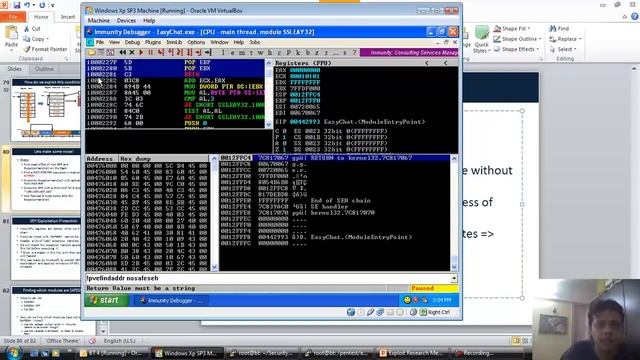Open ImmLib menu in Immunity Debugger
The height and width of the screenshot is (360, 640).
(x=174, y=42)
